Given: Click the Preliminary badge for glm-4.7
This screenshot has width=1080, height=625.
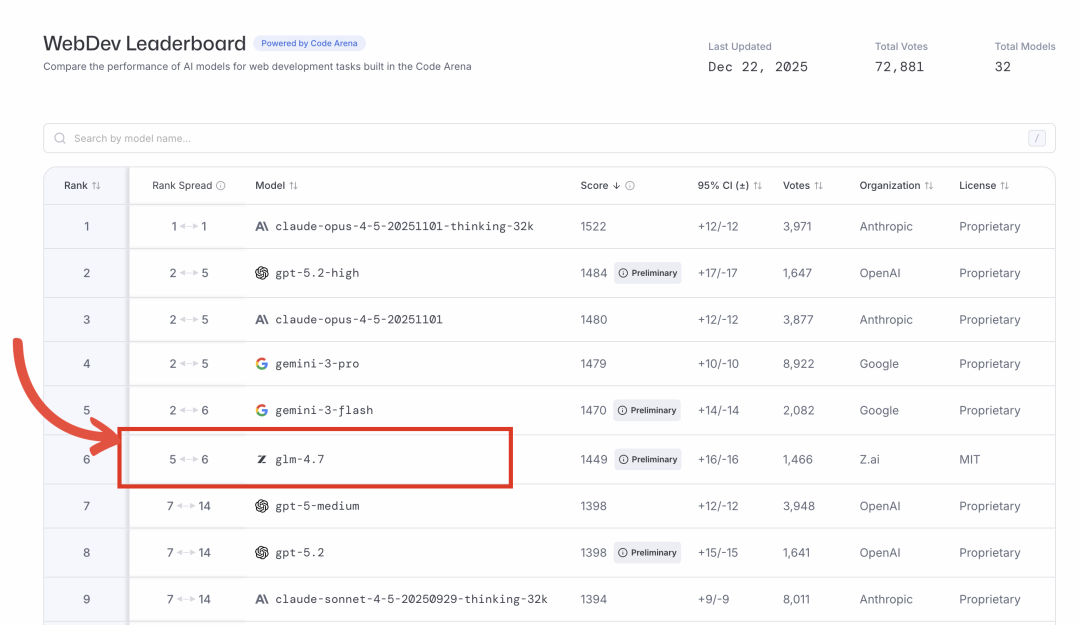Looking at the screenshot, I should (x=647, y=460).
